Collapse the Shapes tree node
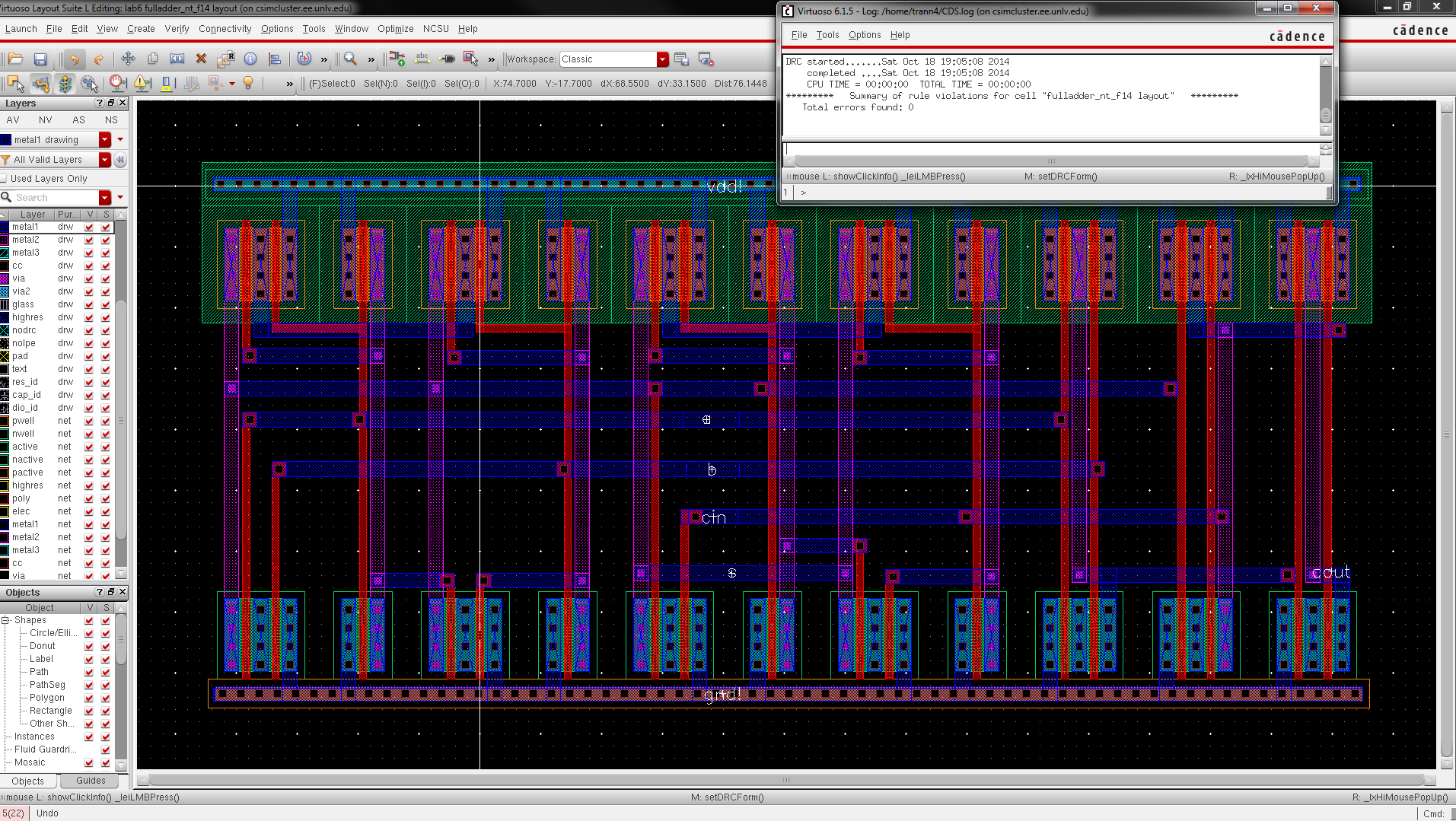Image resolution: width=1456 pixels, height=821 pixels. tap(5, 620)
